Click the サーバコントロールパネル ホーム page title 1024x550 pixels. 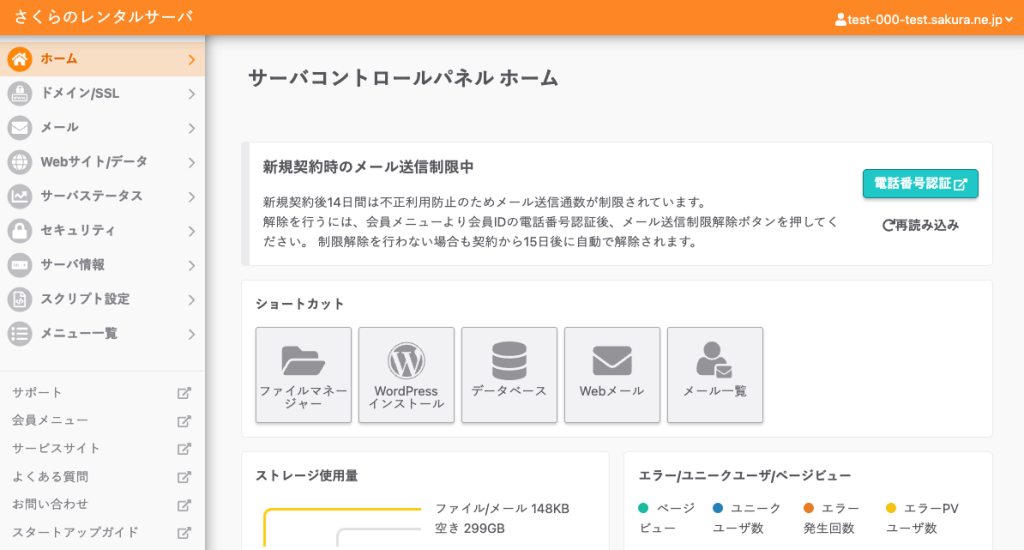403,78
